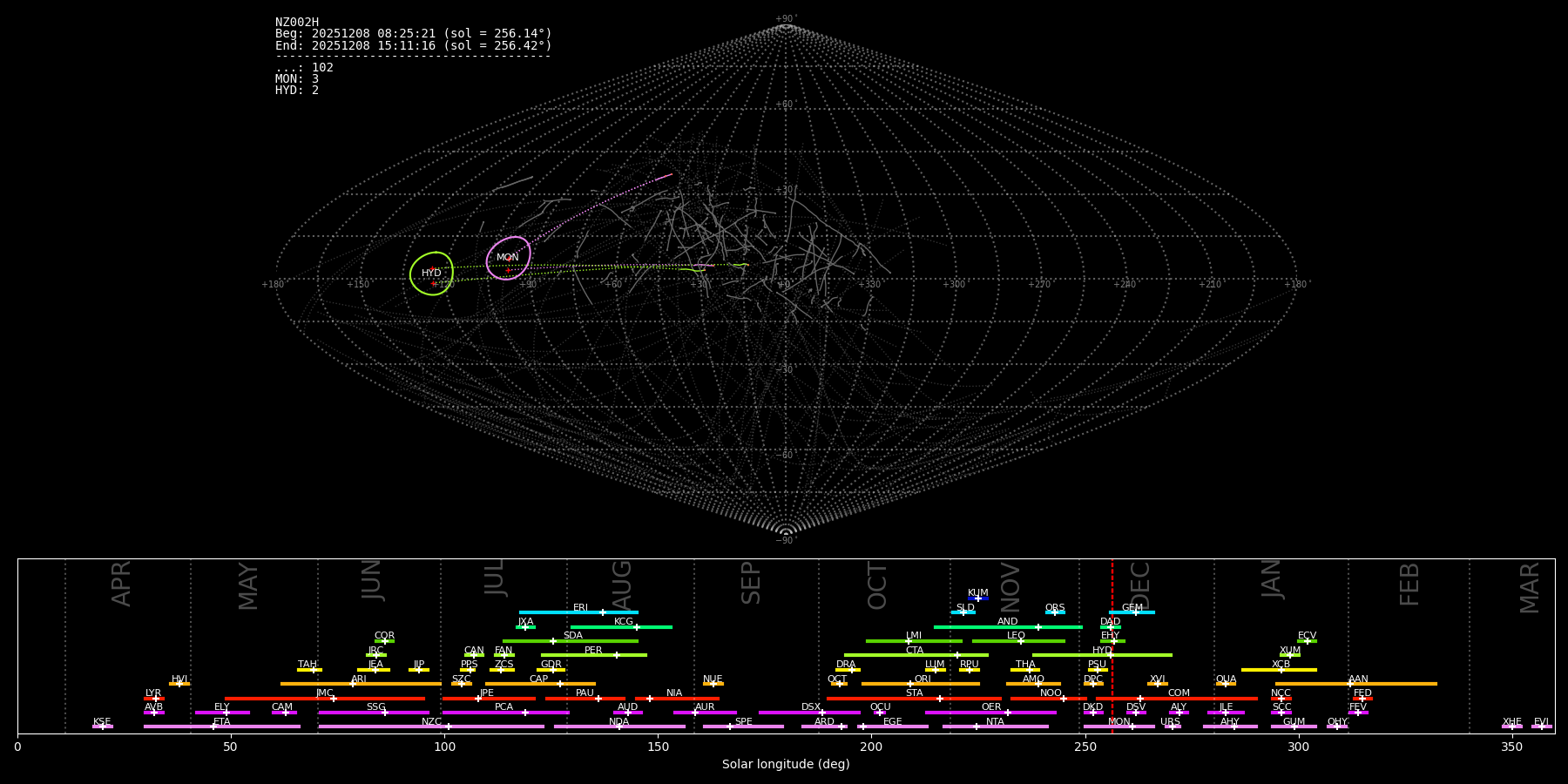Select the ORI shower label

pos(923,679)
